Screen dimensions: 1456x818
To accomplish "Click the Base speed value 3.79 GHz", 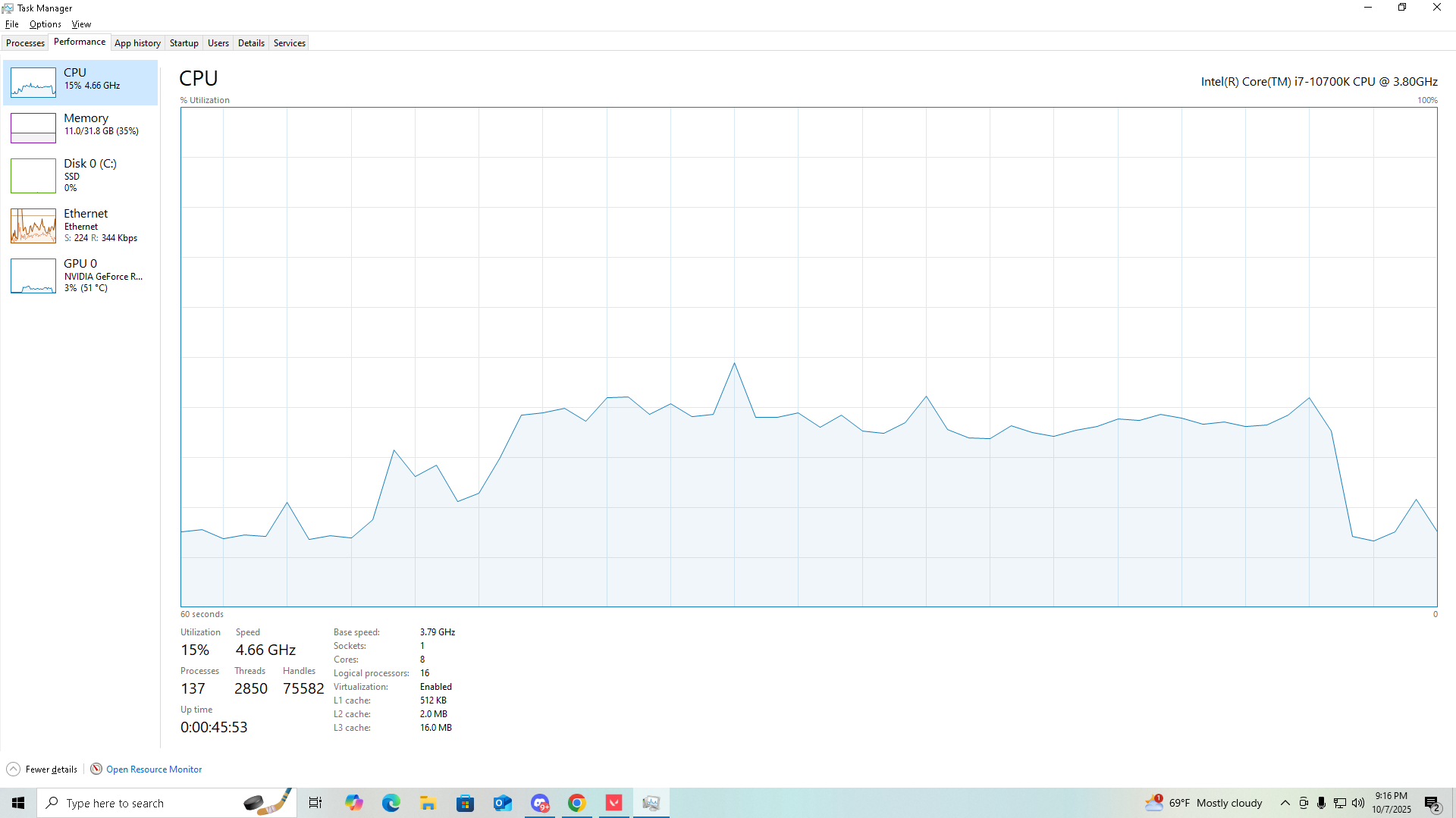I will pyautogui.click(x=438, y=632).
